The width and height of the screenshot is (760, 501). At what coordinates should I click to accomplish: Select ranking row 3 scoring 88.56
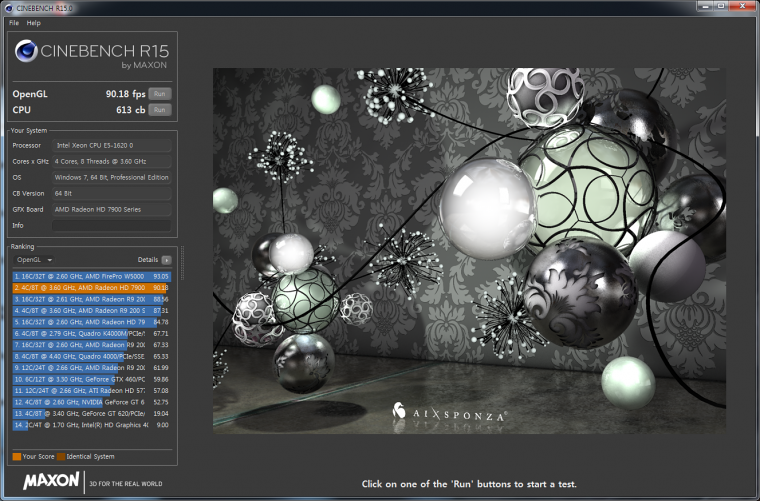point(92,299)
